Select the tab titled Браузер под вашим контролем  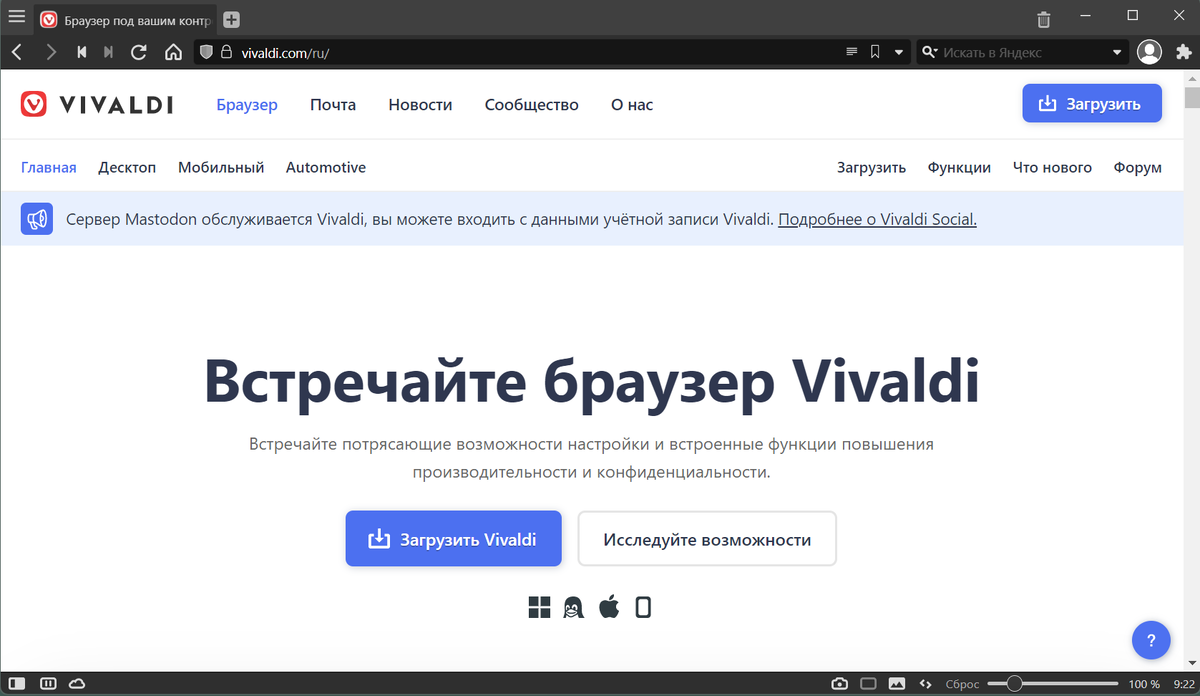pyautogui.click(x=125, y=20)
